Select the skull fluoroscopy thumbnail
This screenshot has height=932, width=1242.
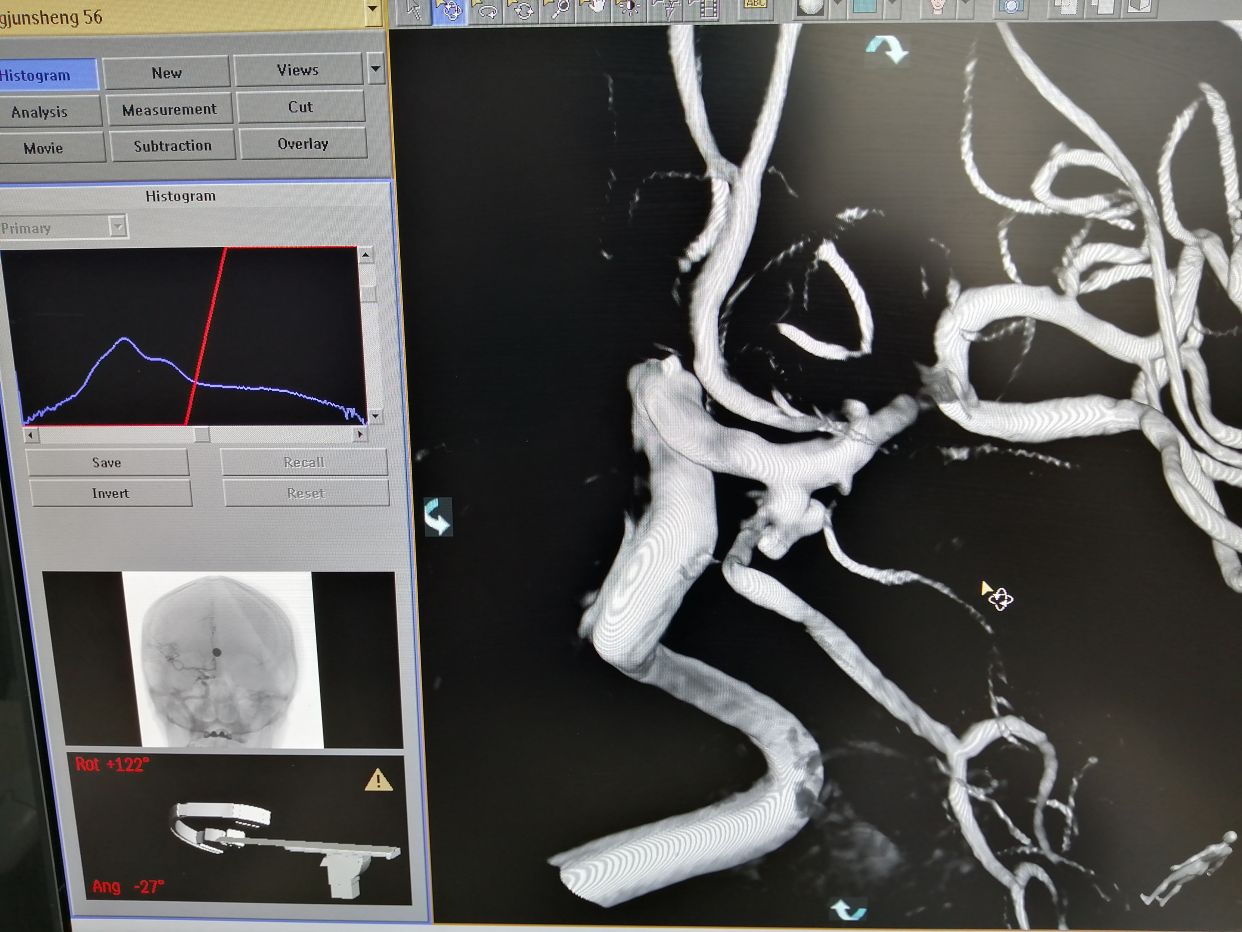[x=222, y=660]
